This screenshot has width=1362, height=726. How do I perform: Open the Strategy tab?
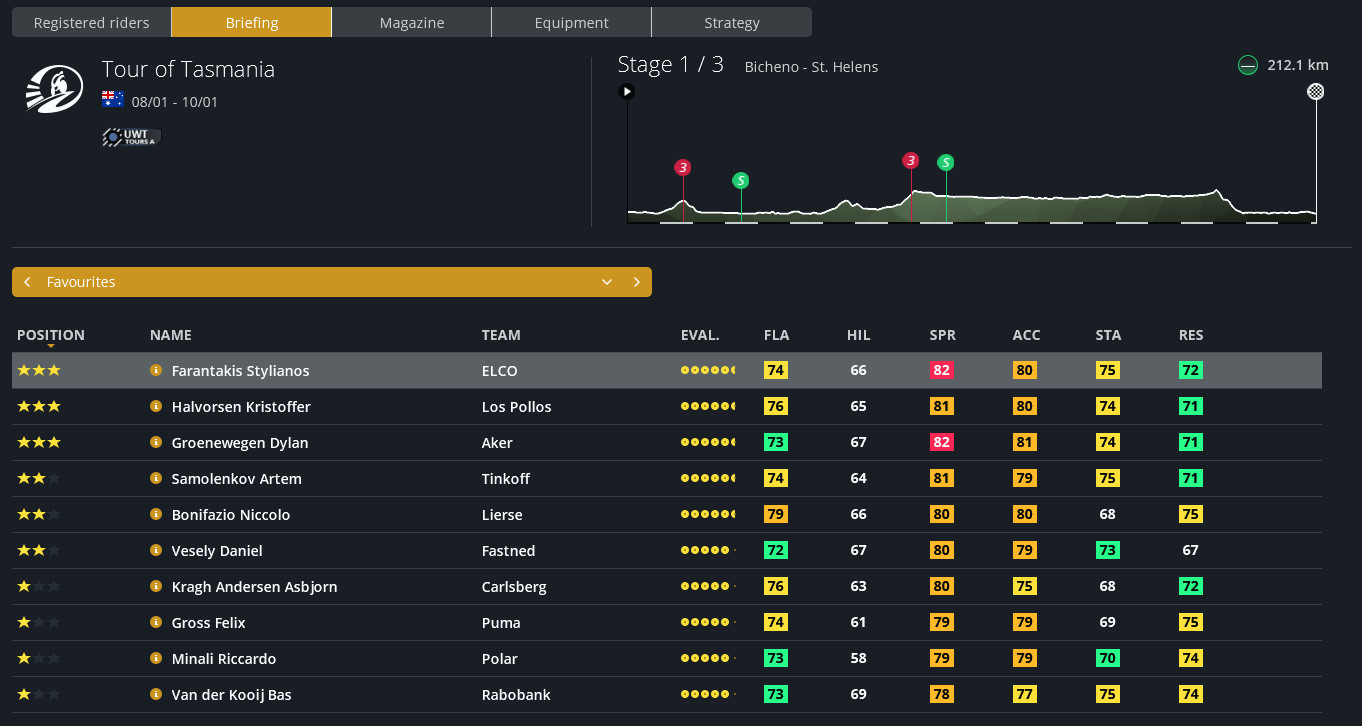tap(731, 22)
